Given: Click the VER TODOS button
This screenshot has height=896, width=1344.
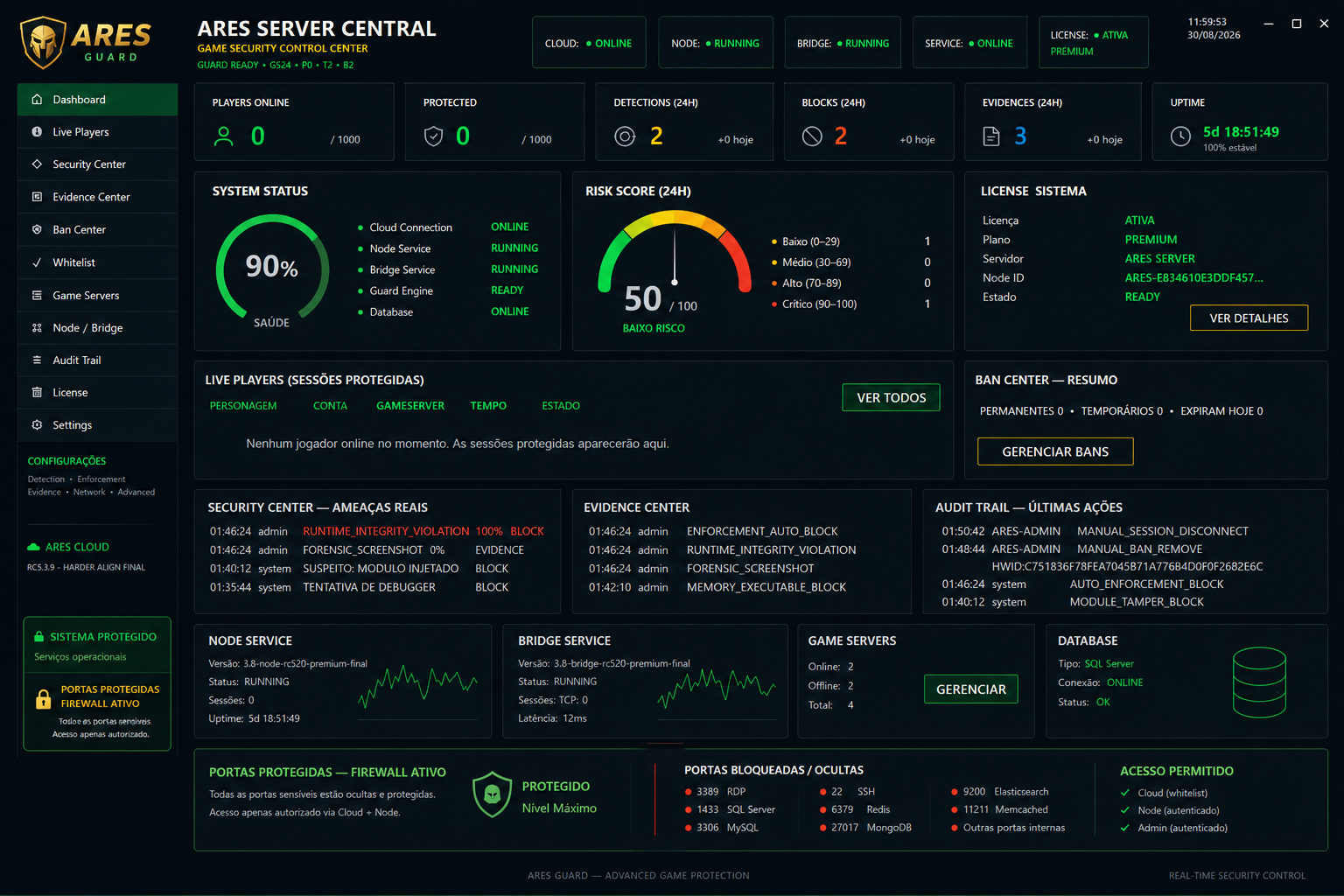Looking at the screenshot, I should [x=891, y=397].
